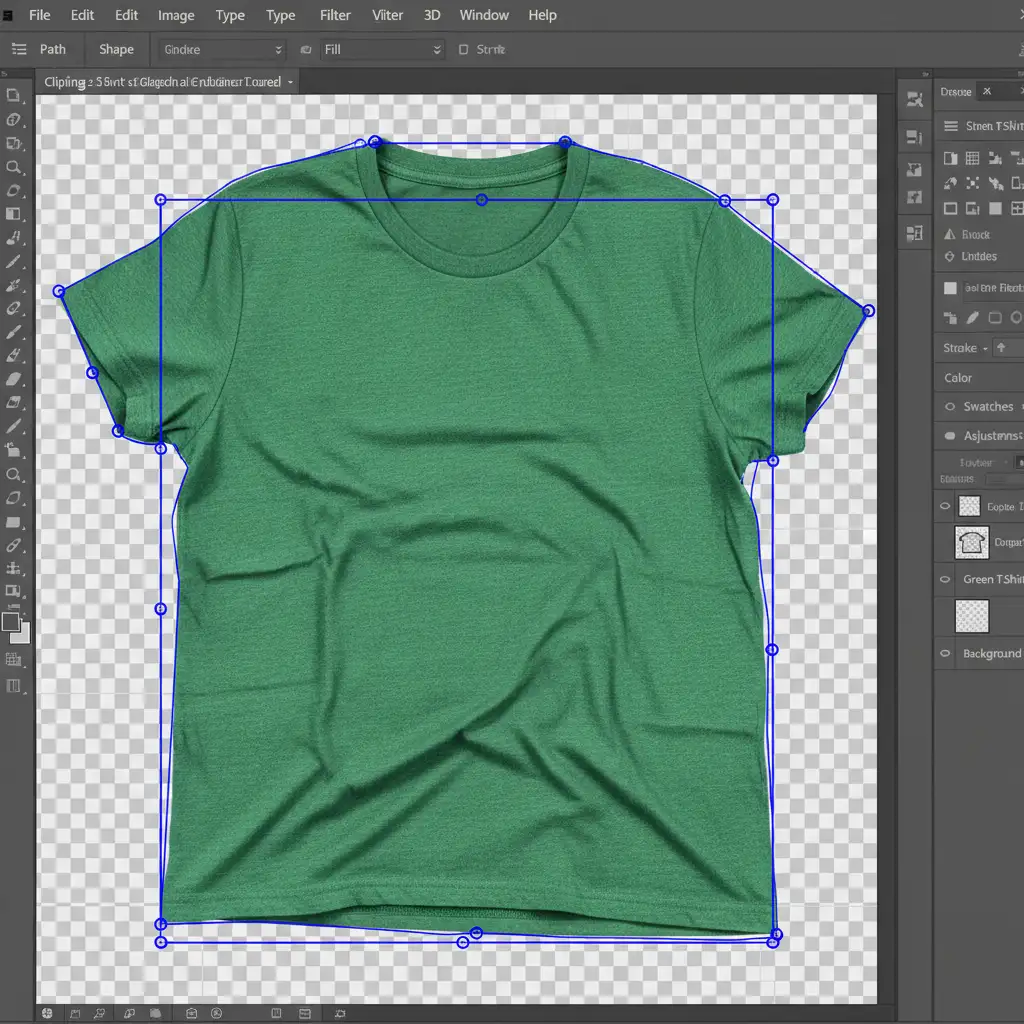Pick the link/chain tool in left toolbar

(x=13, y=545)
